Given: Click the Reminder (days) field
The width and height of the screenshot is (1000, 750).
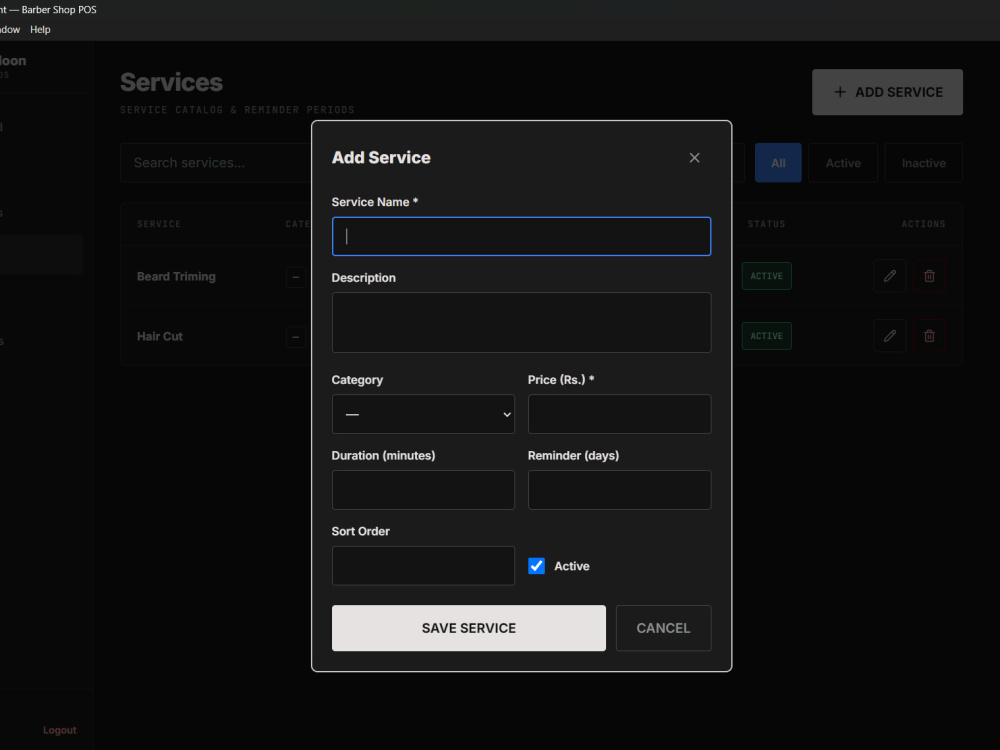Looking at the screenshot, I should tap(619, 490).
